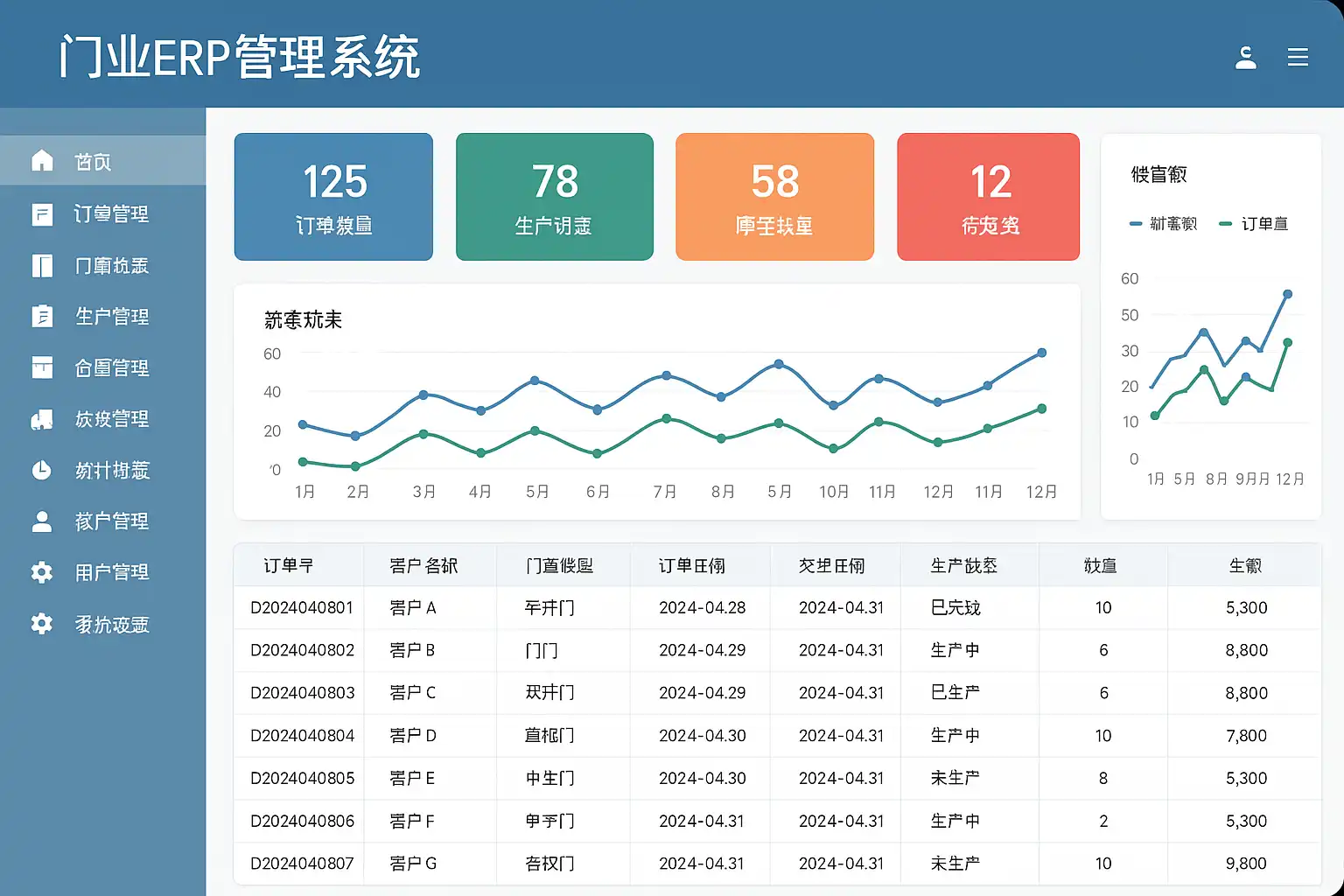Open the pie chart statistics icon
This screenshot has width=1344, height=896.
click(x=42, y=470)
